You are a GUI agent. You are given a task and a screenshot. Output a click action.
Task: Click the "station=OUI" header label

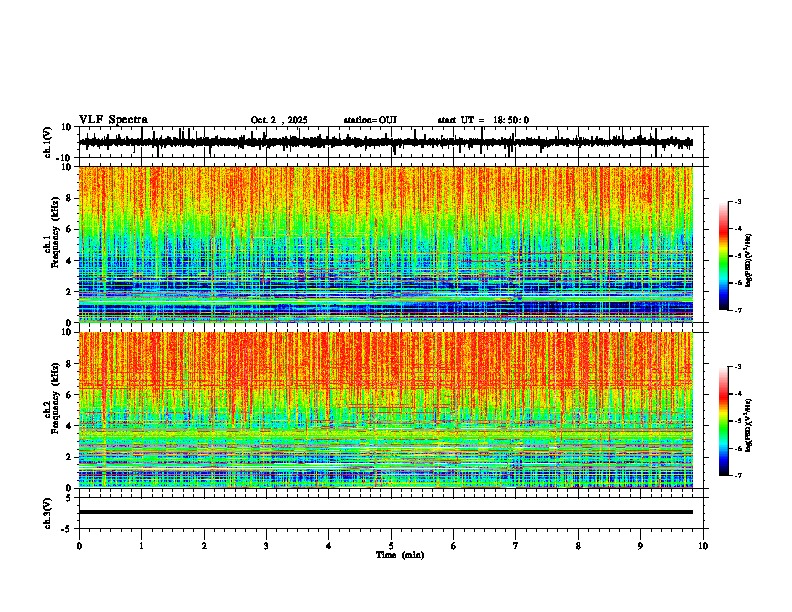pyautogui.click(x=370, y=120)
